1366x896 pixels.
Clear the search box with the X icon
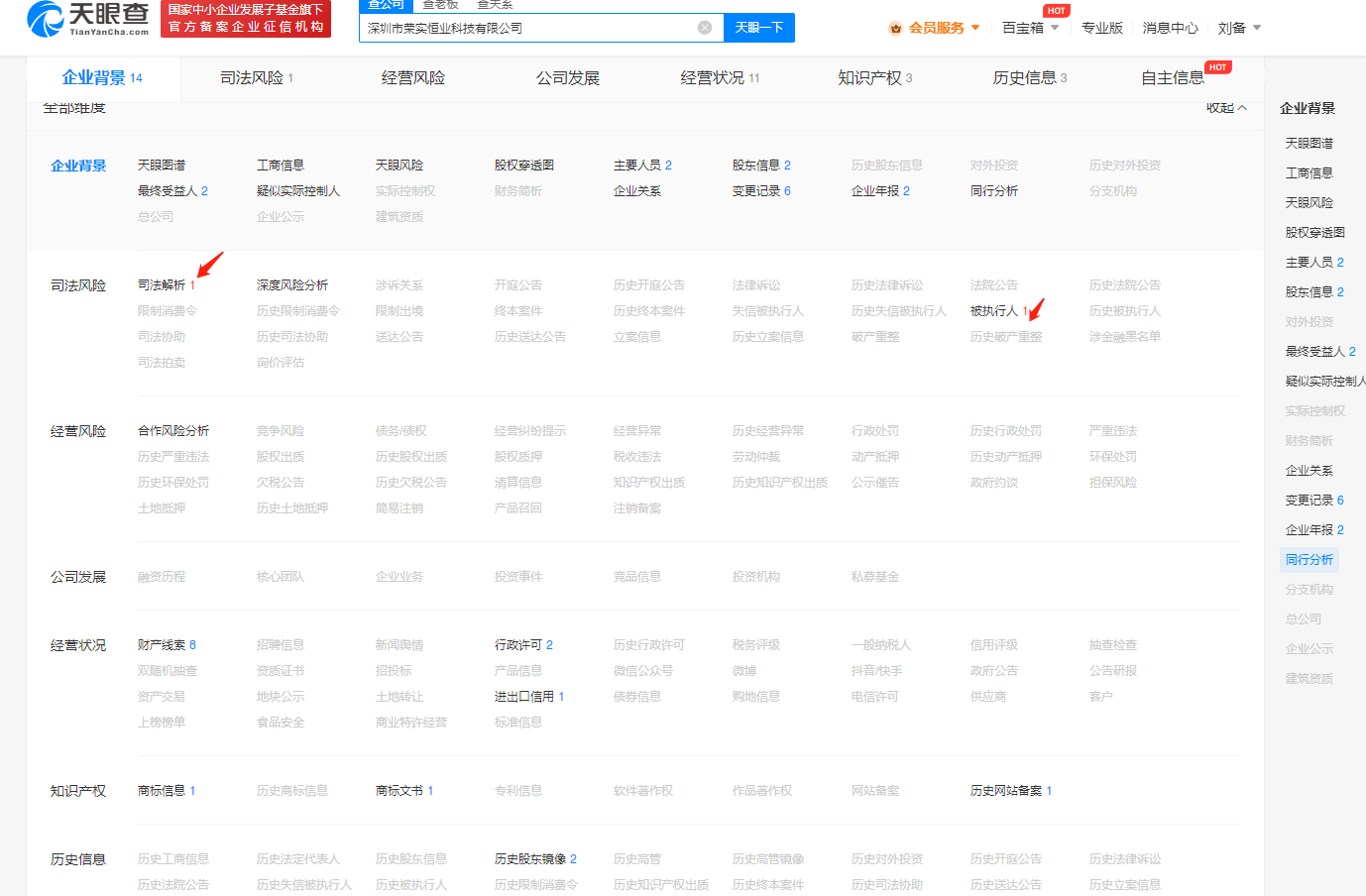click(705, 28)
